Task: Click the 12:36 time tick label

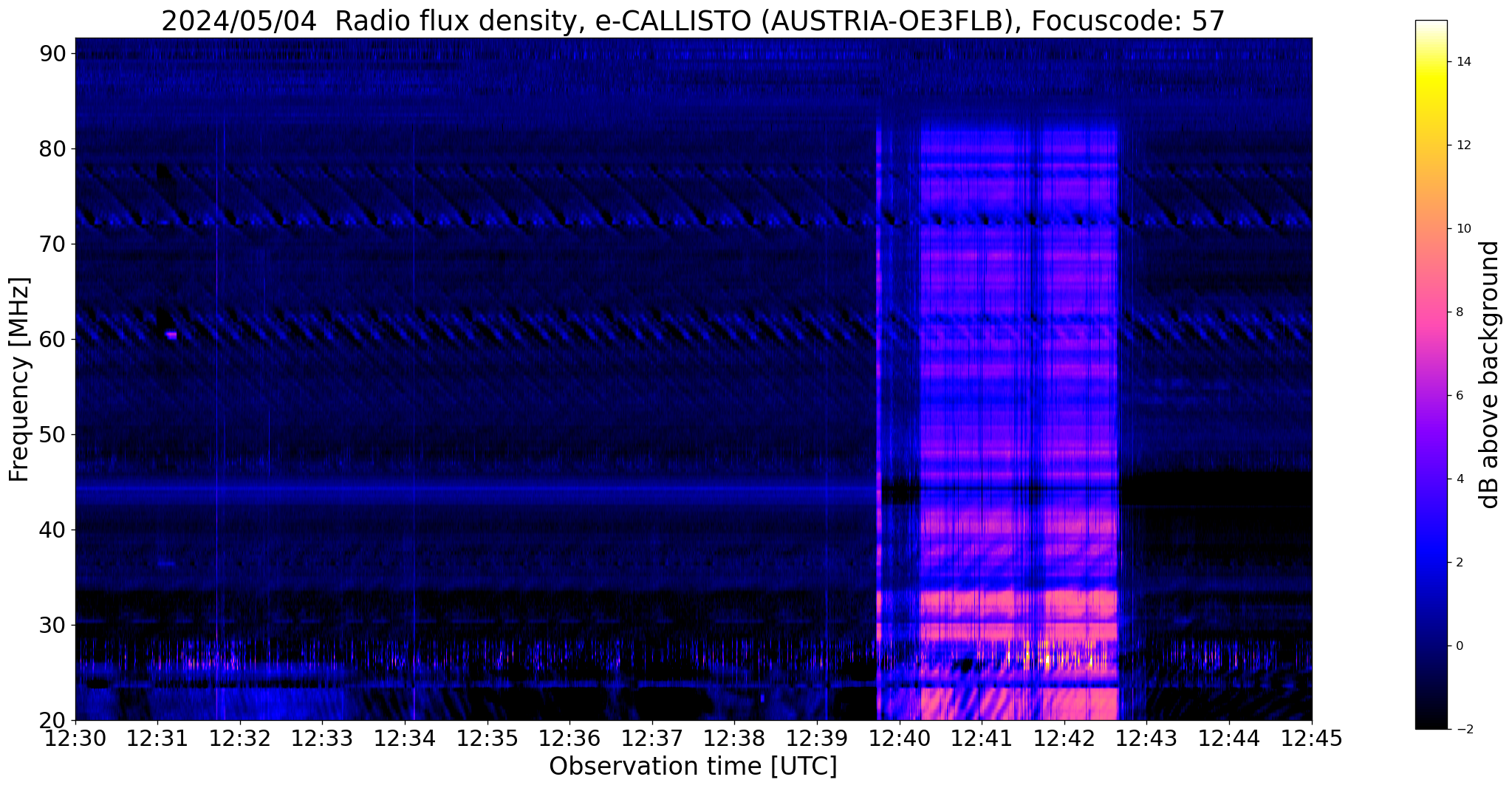Action: (569, 738)
